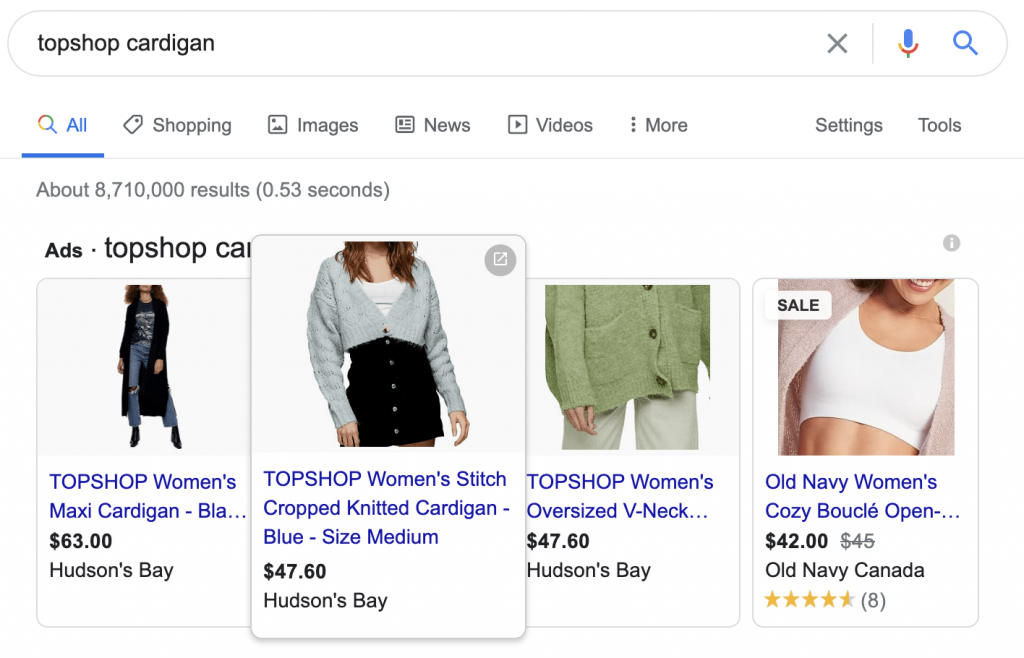Click the info icon beside the ads row

tap(951, 243)
